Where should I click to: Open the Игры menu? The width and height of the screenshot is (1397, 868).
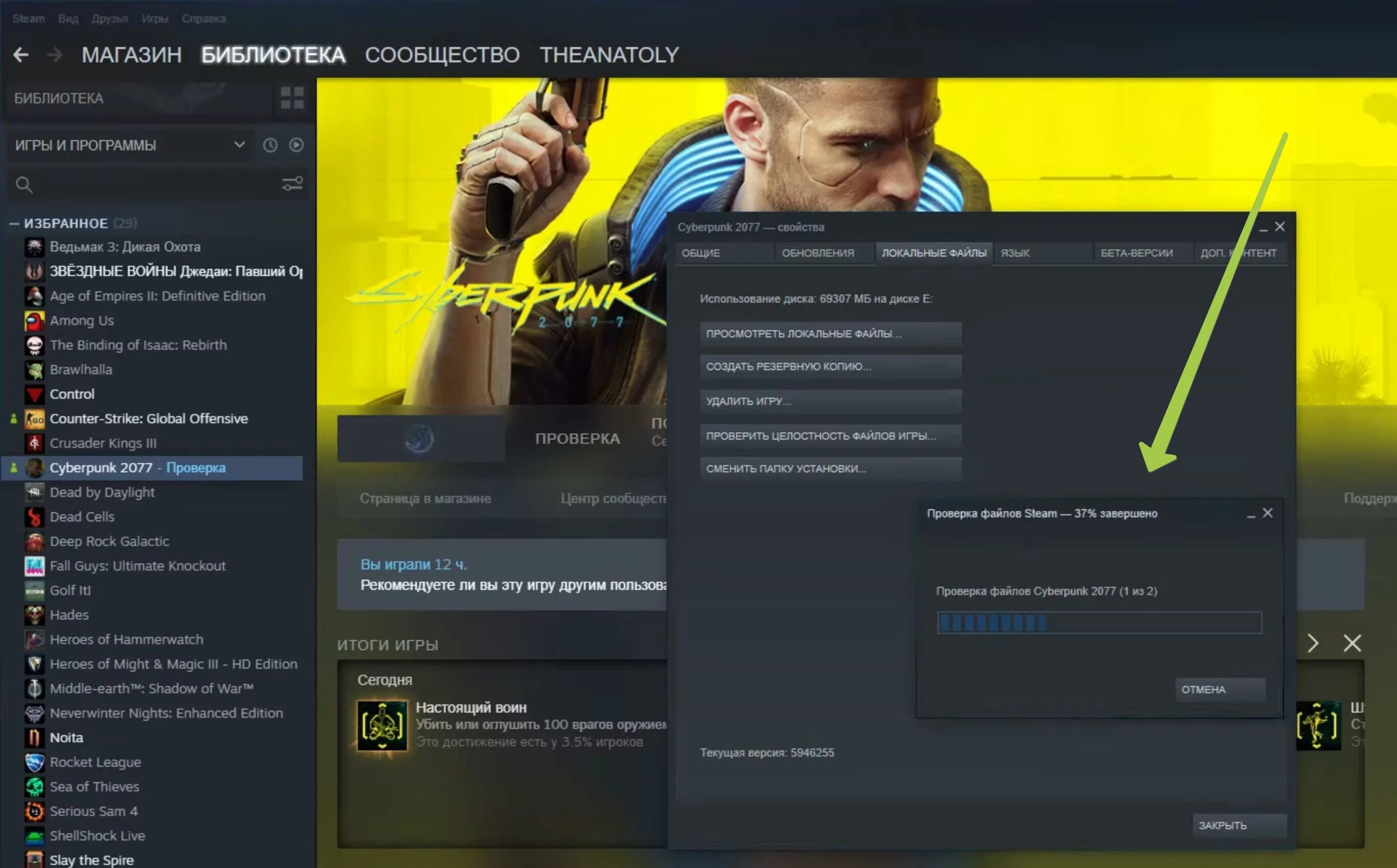(x=155, y=18)
